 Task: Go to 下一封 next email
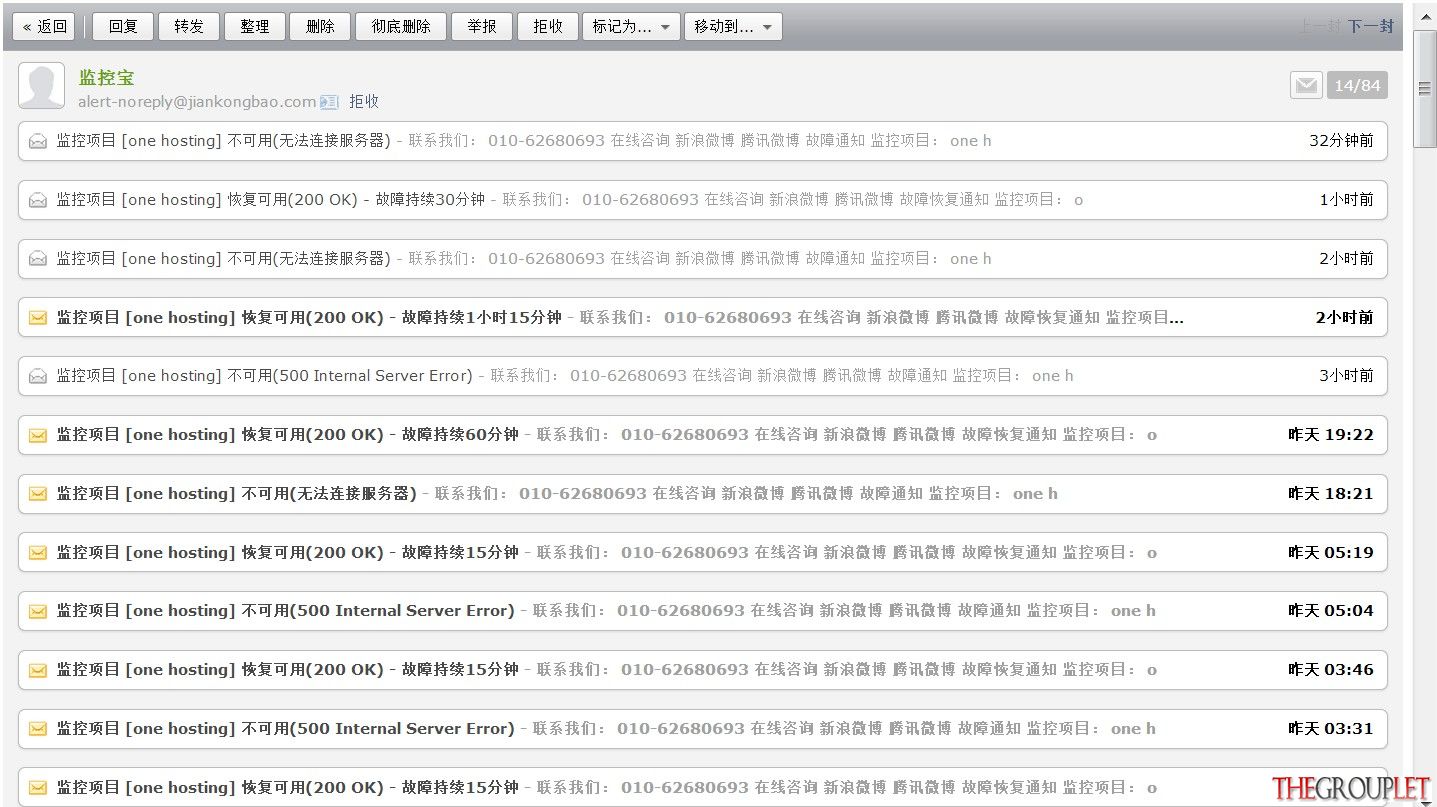pyautogui.click(x=1370, y=27)
